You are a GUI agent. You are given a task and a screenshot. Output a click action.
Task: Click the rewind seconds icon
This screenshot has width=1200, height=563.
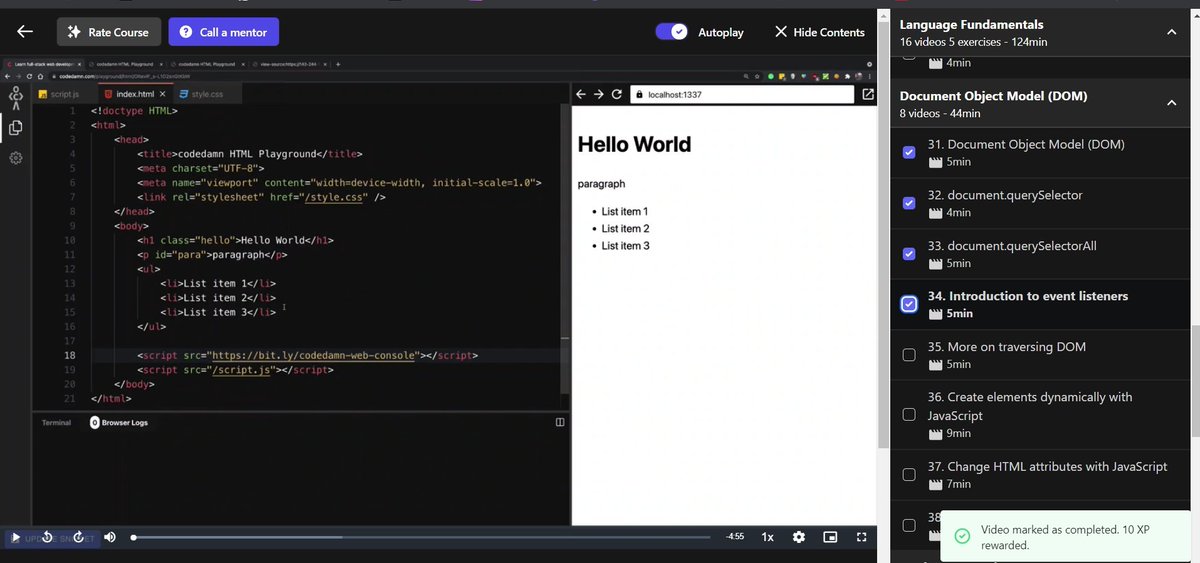(x=47, y=537)
